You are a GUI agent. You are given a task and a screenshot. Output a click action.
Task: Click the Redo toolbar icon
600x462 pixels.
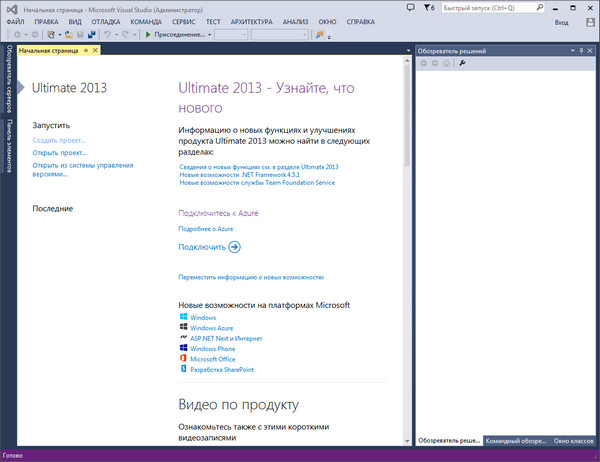[x=125, y=35]
